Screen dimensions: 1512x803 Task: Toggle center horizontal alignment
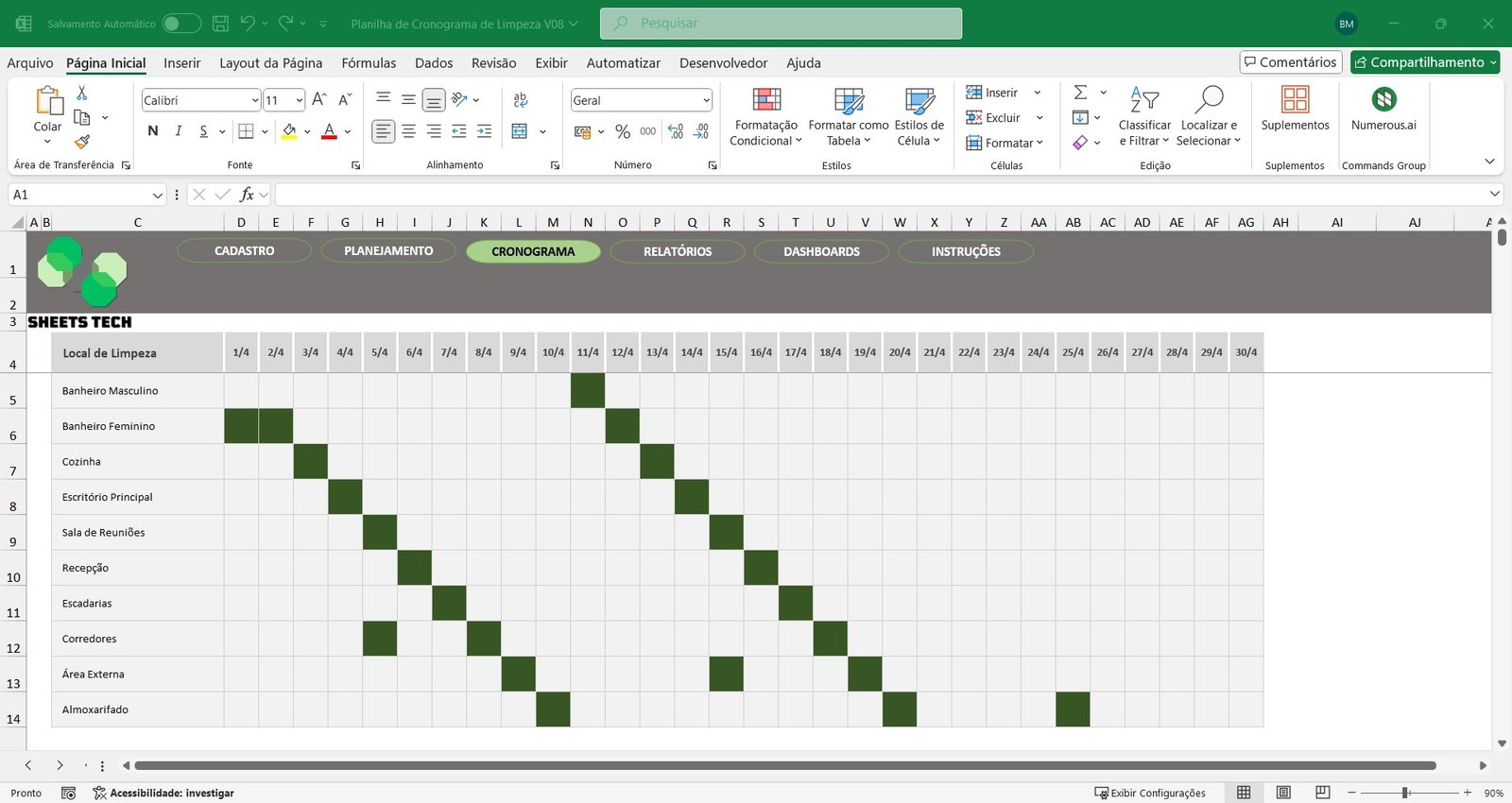click(x=408, y=131)
